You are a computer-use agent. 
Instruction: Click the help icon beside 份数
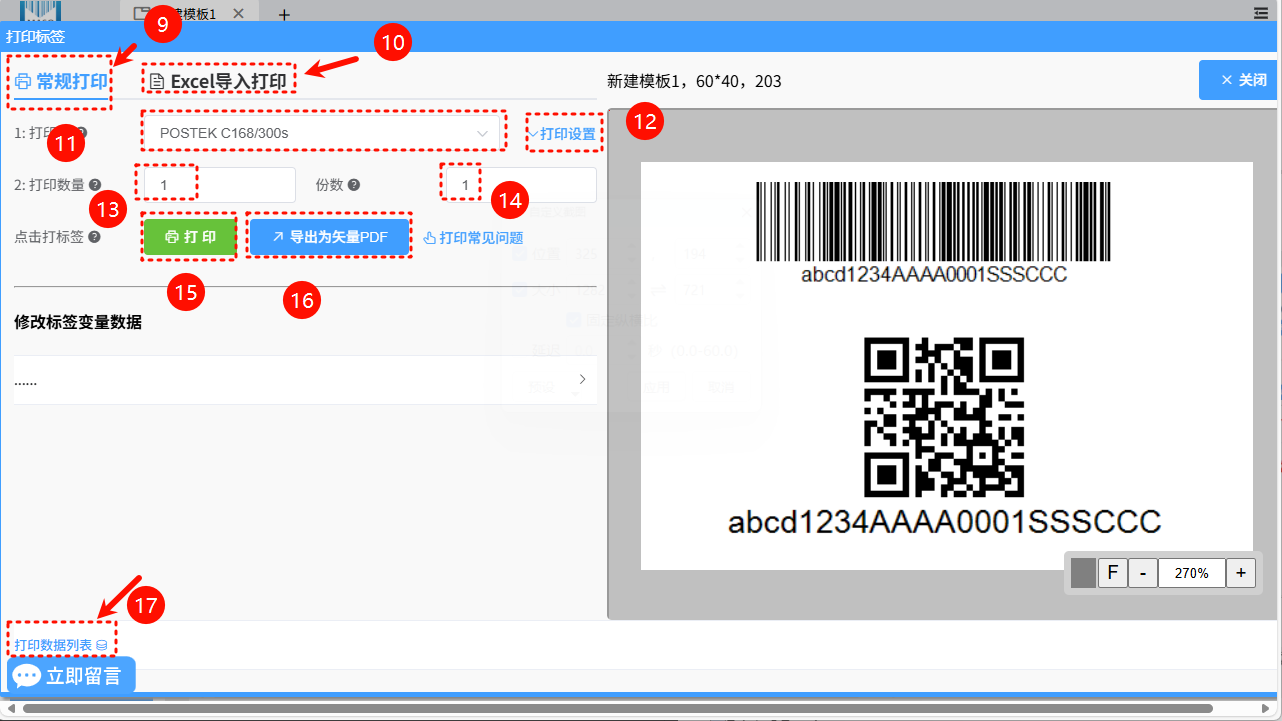click(354, 185)
